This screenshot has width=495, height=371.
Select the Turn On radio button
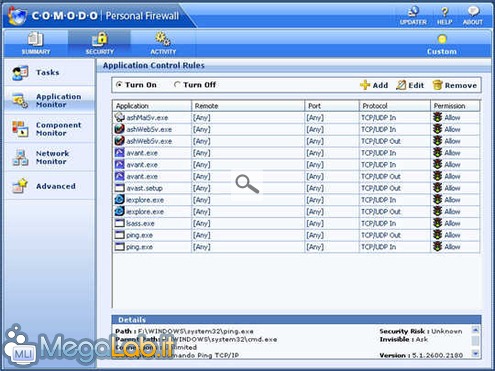coord(119,85)
